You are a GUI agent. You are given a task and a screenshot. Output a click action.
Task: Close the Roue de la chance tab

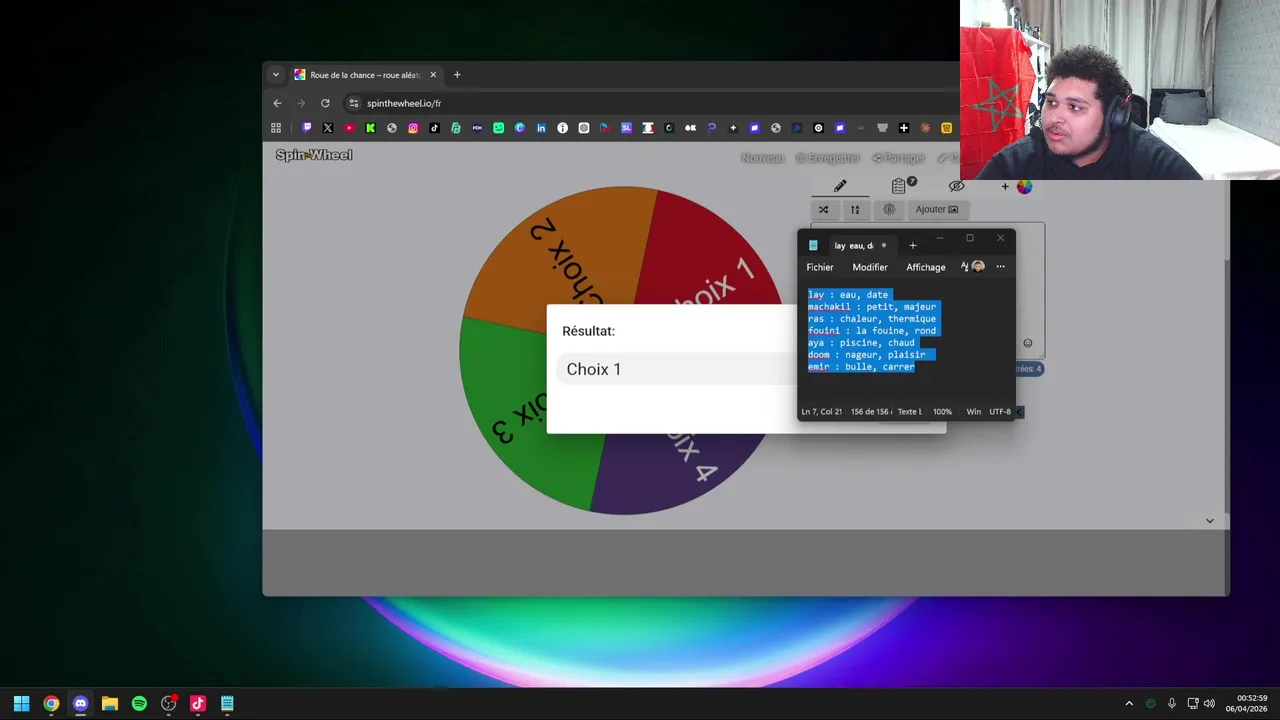pyautogui.click(x=433, y=75)
